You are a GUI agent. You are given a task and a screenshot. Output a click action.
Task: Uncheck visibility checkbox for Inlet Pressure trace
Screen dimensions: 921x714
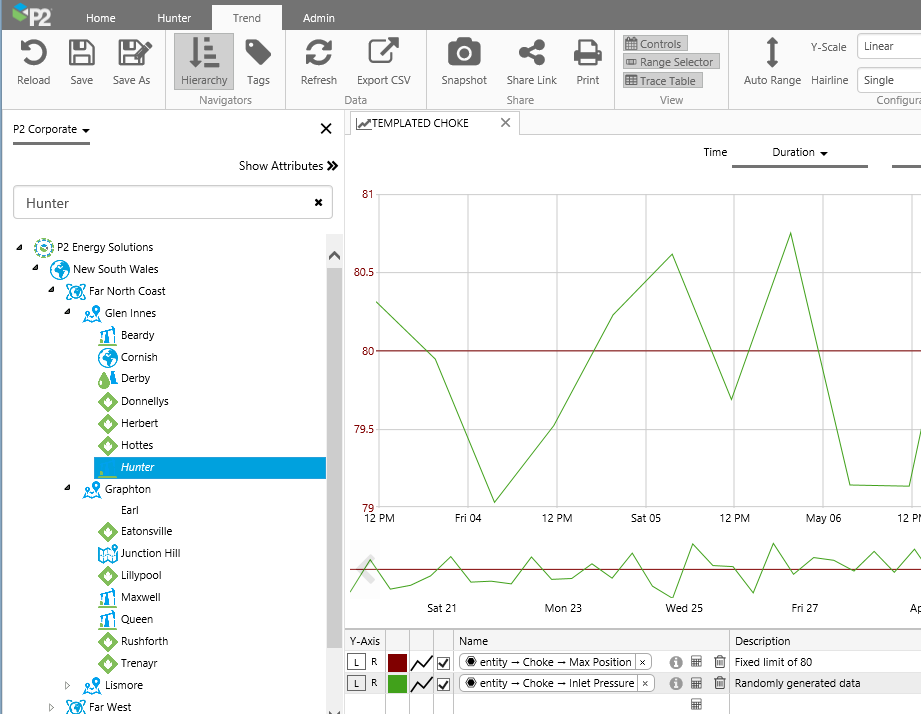(x=443, y=684)
